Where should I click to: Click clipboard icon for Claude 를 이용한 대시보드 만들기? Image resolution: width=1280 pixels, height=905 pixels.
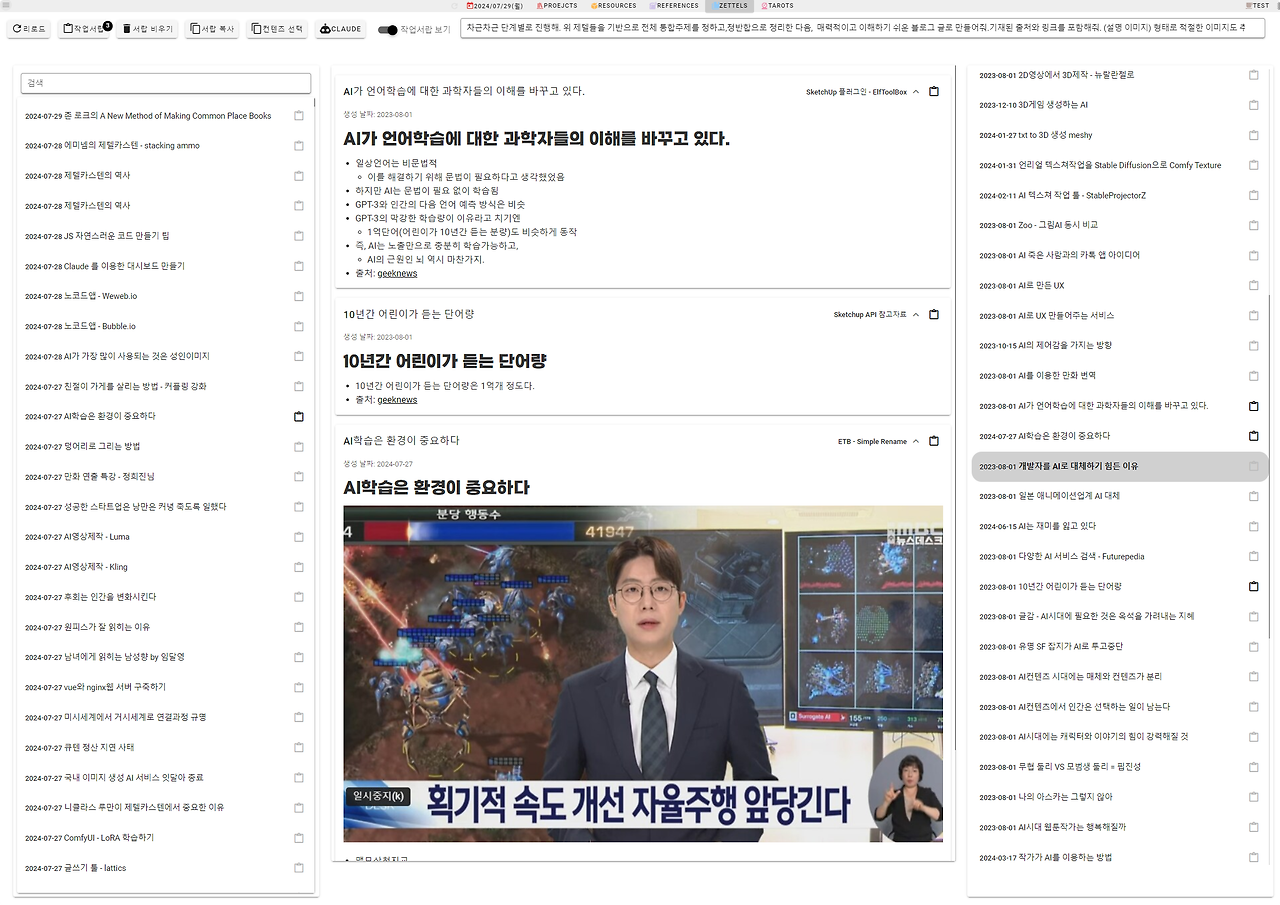pyautogui.click(x=299, y=266)
